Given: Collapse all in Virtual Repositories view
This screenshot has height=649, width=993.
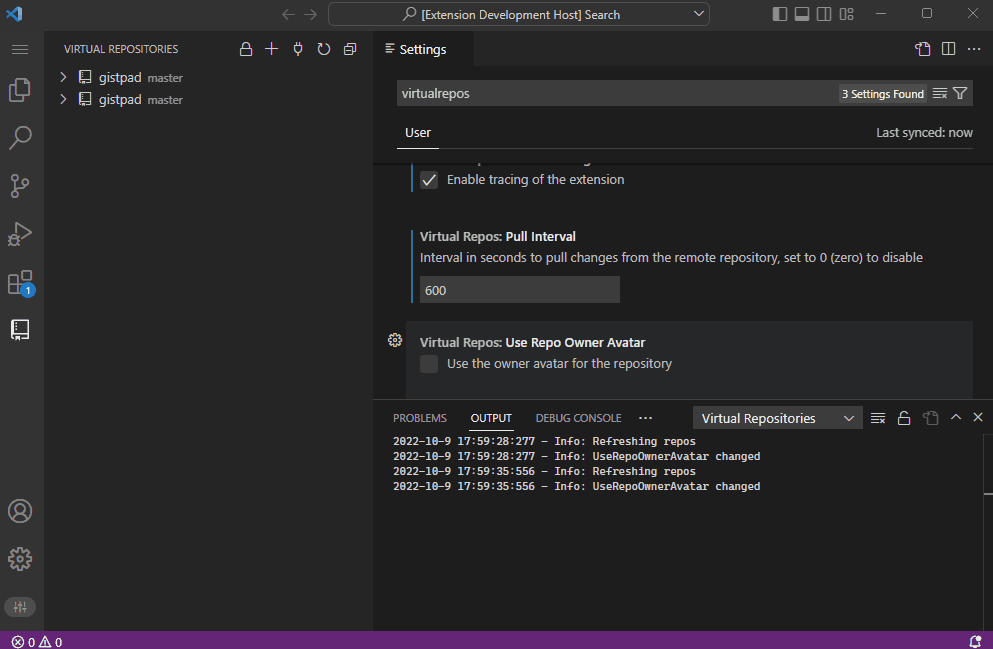Looking at the screenshot, I should point(350,49).
